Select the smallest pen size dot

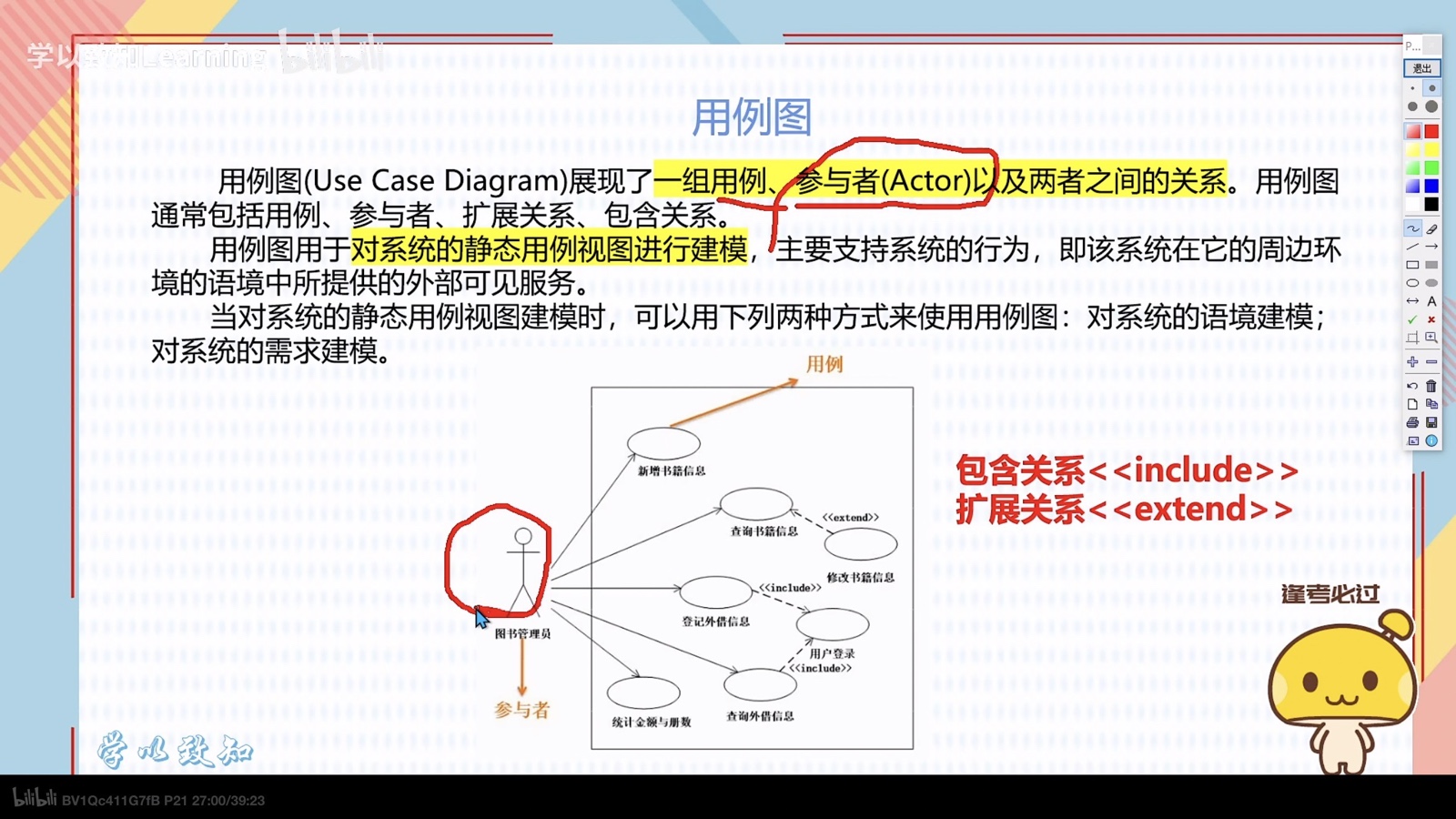click(1412, 89)
